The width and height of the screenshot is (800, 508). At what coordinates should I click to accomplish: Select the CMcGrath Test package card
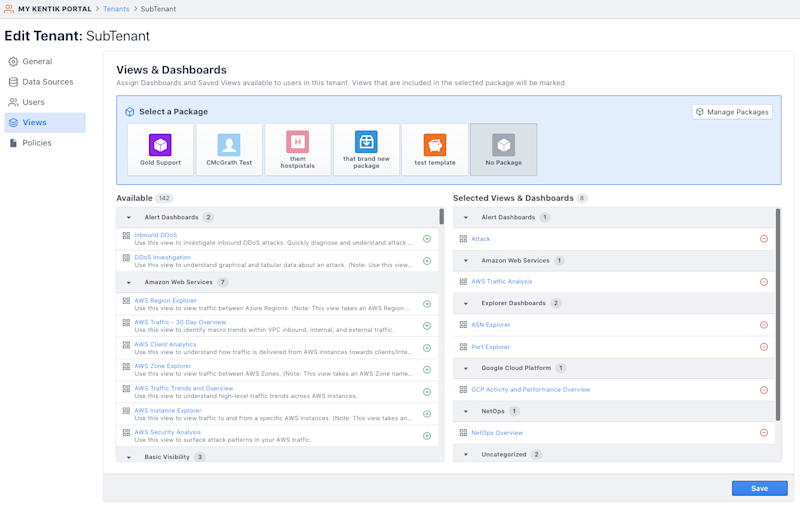tap(229, 149)
